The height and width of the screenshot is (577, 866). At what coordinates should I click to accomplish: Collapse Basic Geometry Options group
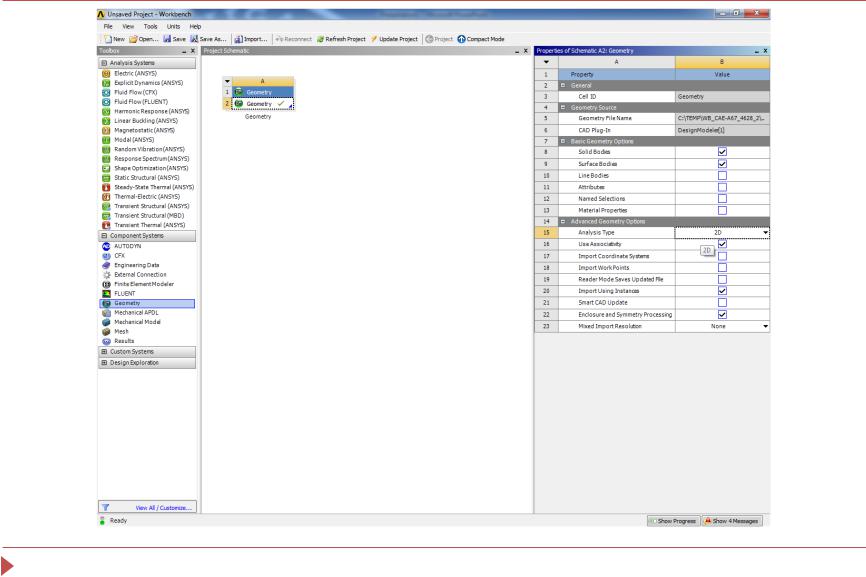click(563, 141)
